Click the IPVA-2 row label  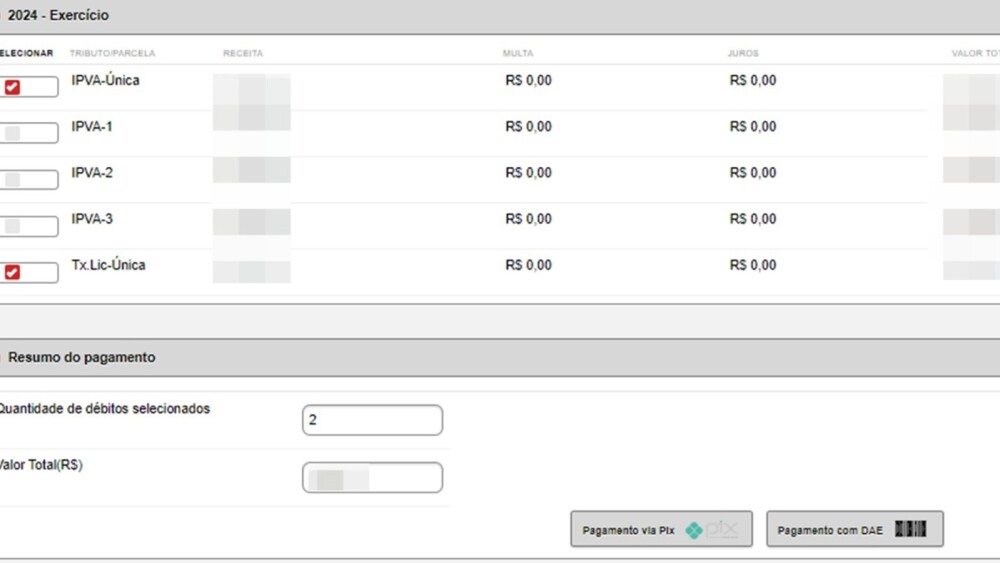(x=92, y=173)
